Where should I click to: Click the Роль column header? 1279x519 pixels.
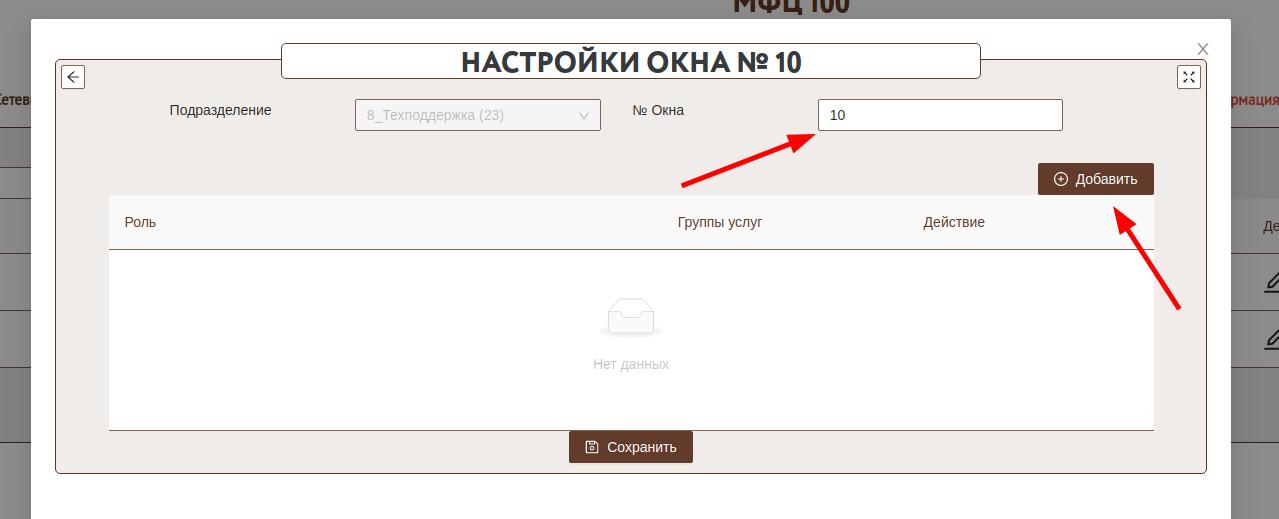coord(140,222)
